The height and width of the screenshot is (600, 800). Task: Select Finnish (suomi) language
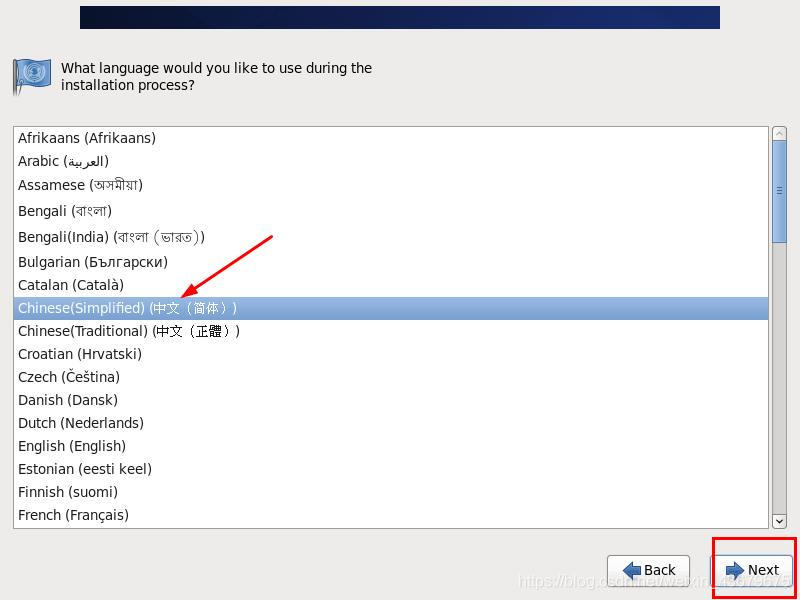390,492
